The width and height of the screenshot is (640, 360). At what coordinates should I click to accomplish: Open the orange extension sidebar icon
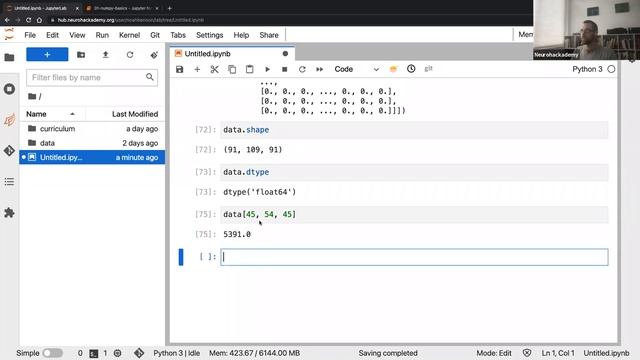(x=9, y=120)
